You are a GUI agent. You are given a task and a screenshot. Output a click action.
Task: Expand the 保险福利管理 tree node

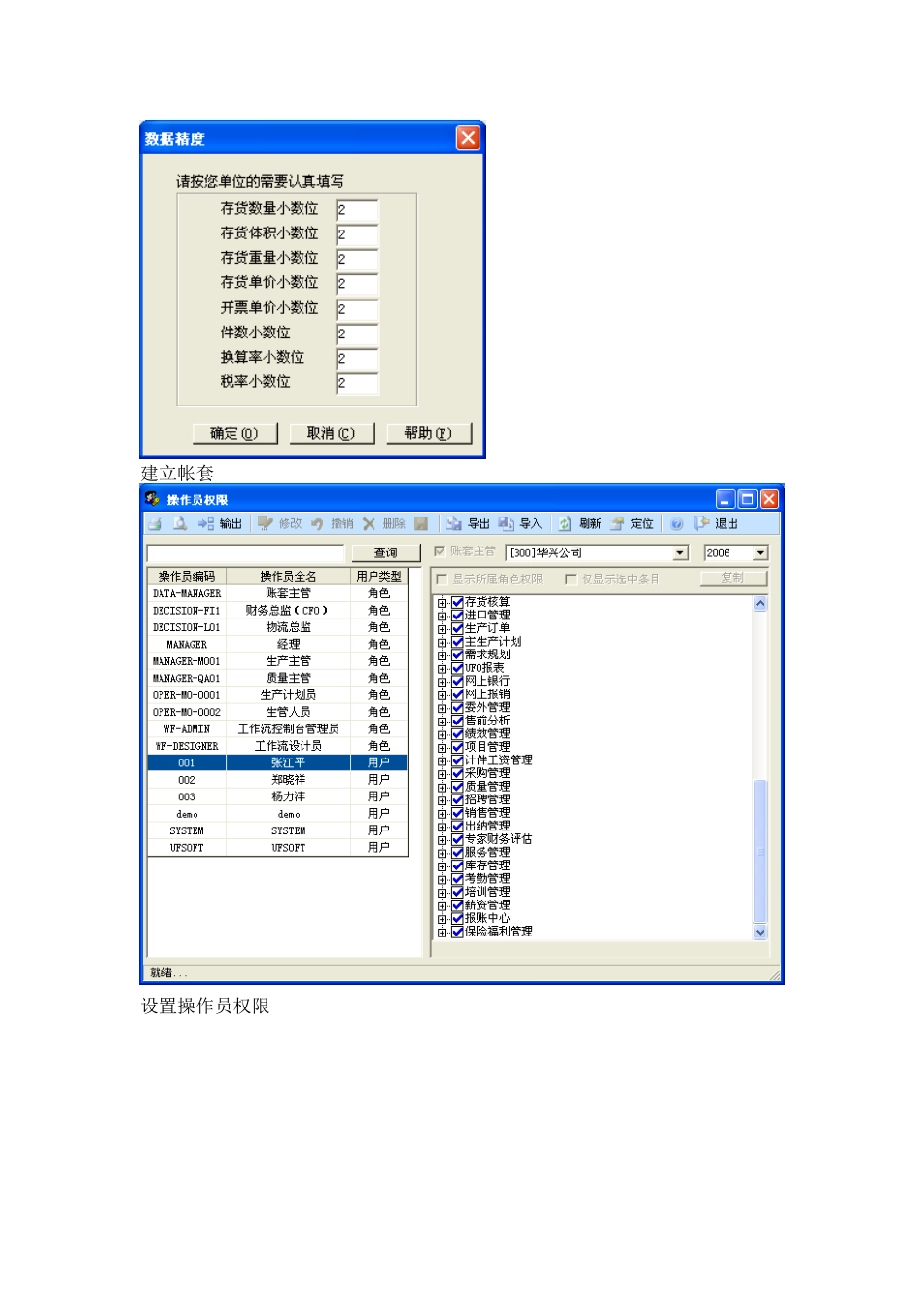443,932
